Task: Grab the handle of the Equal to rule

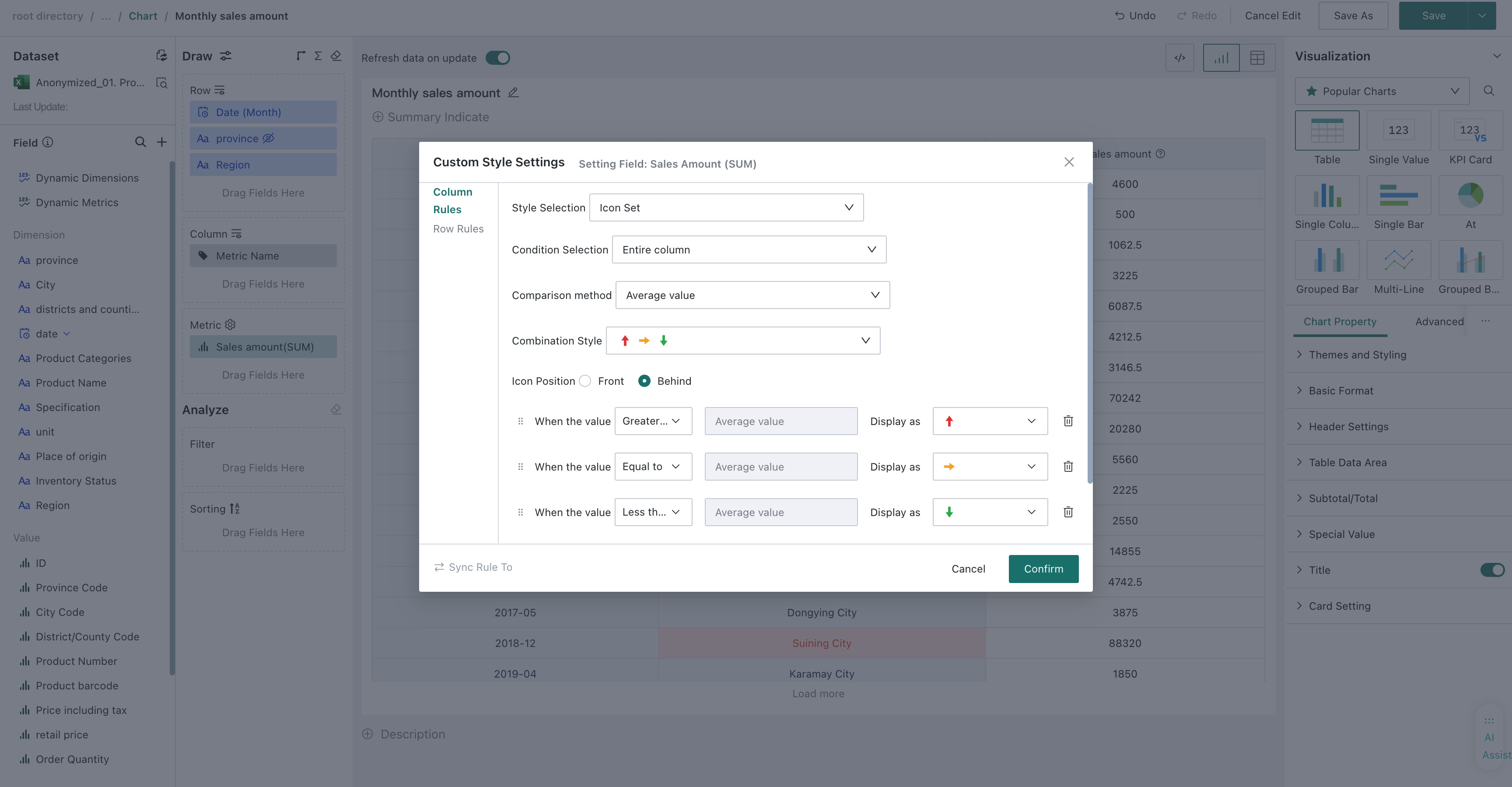Action: pyautogui.click(x=520, y=466)
